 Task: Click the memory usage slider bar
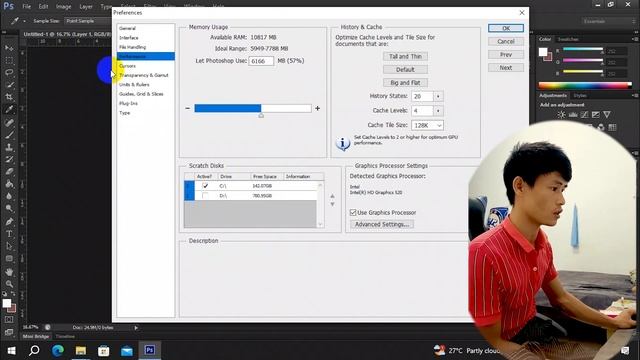click(x=253, y=108)
